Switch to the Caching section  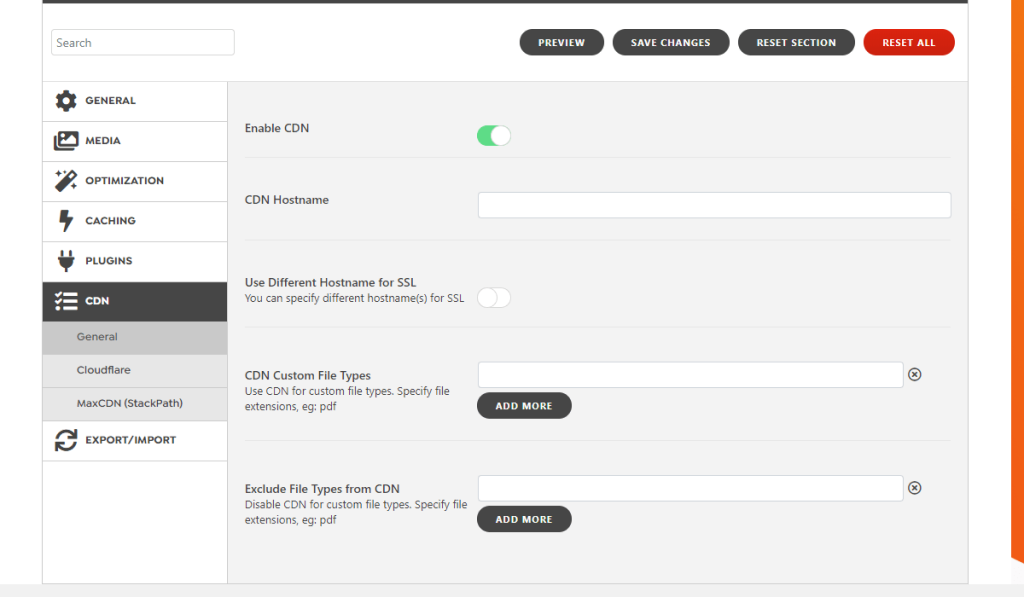[135, 221]
